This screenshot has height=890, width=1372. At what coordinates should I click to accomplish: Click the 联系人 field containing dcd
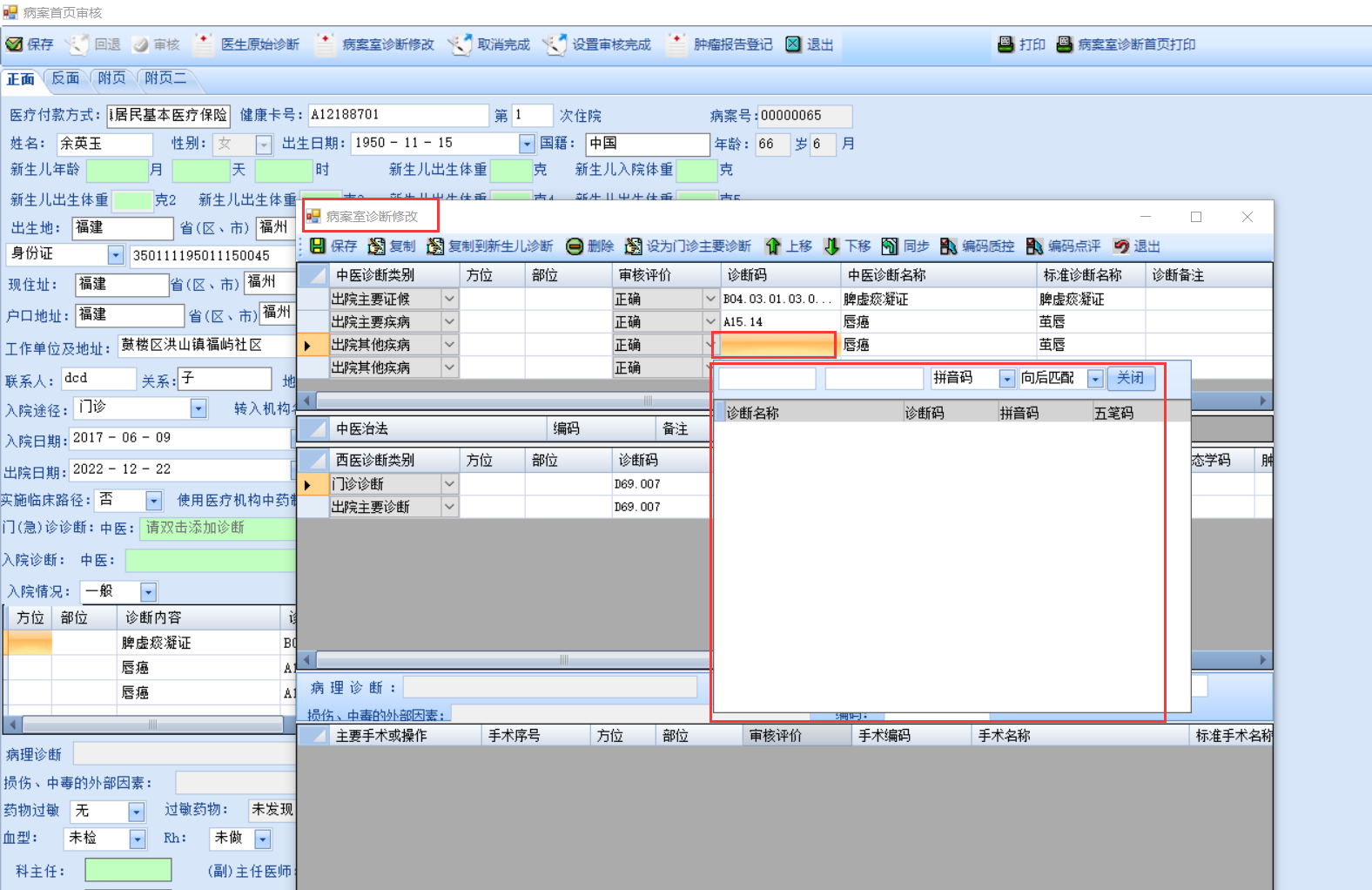click(98, 379)
